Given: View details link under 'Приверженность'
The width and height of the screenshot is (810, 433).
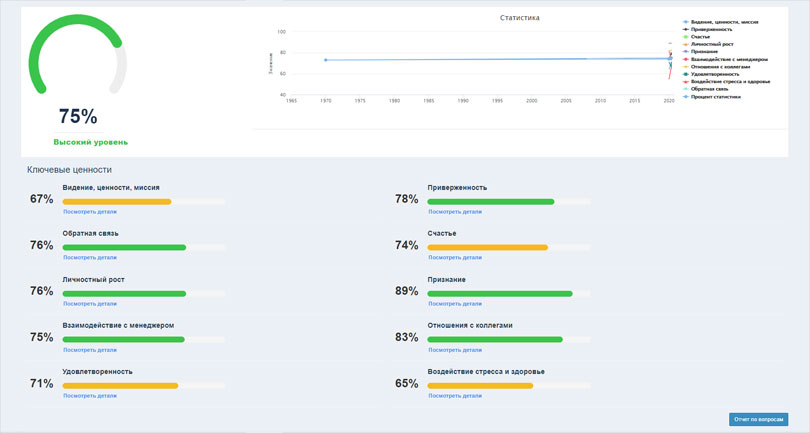Looking at the screenshot, I should 455,212.
